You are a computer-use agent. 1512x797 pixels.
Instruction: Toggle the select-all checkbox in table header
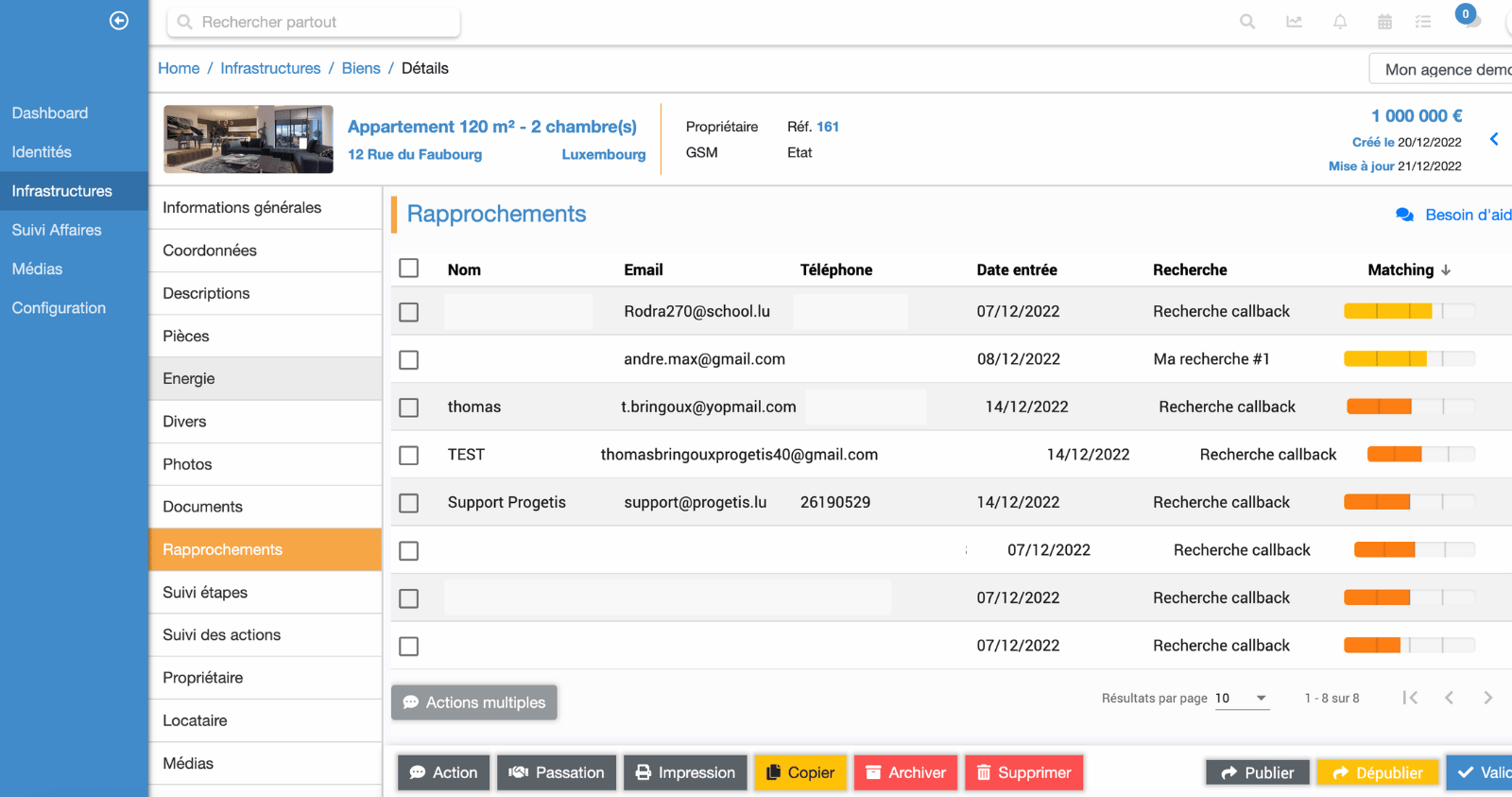409,269
